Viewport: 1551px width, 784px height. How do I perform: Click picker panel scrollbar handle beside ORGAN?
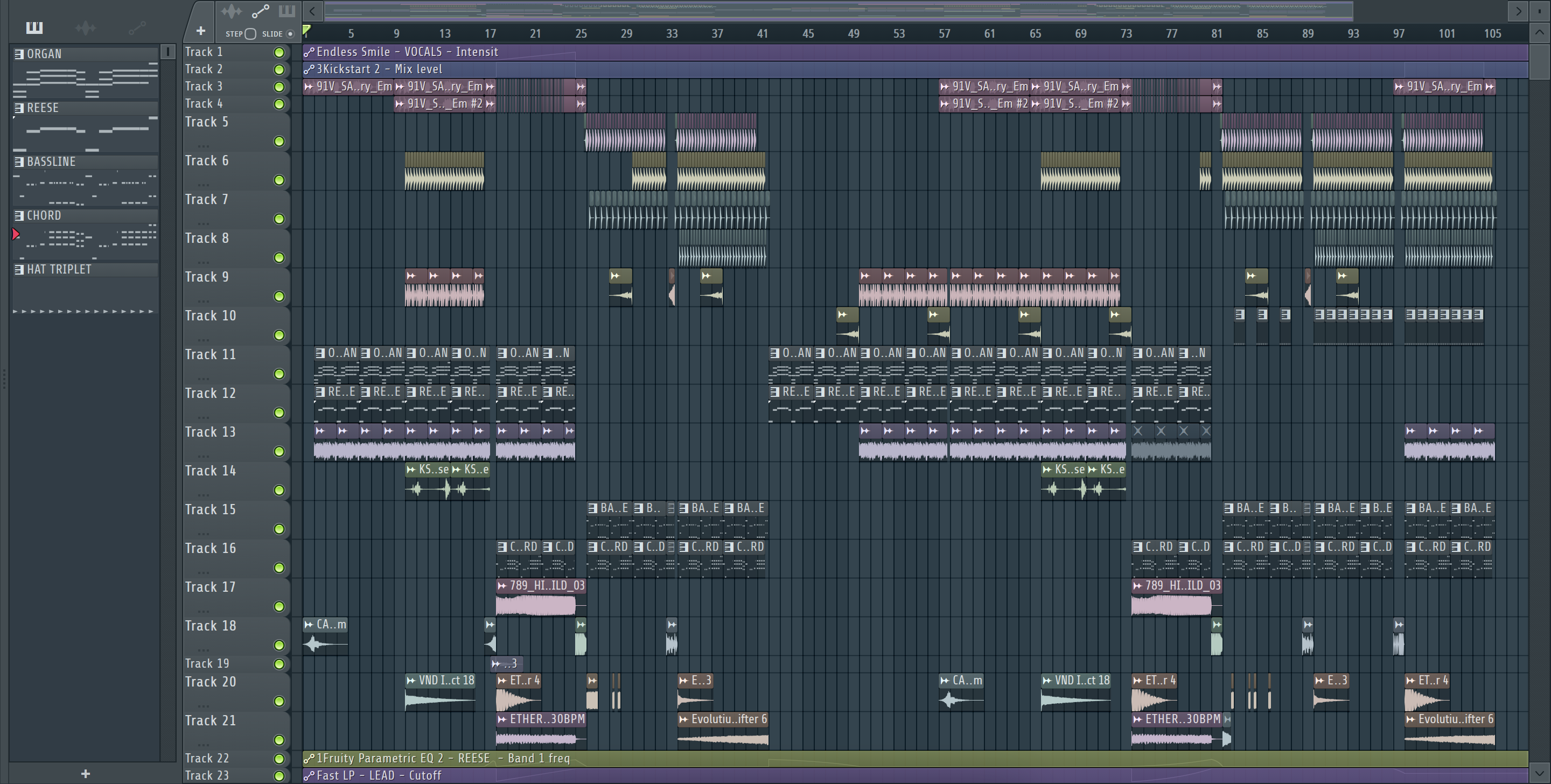169,52
